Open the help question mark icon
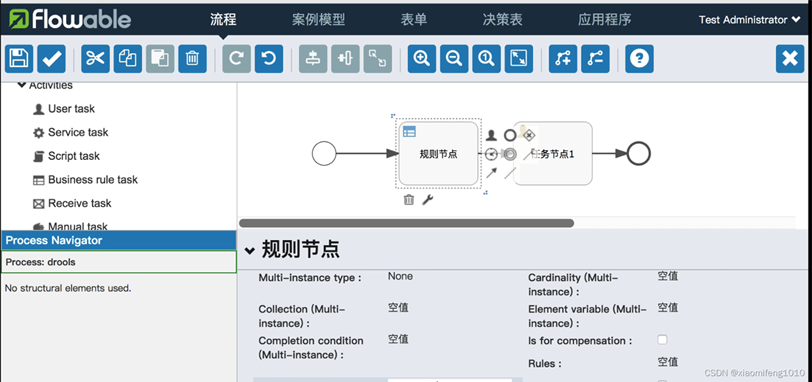This screenshot has height=382, width=812. 640,59
